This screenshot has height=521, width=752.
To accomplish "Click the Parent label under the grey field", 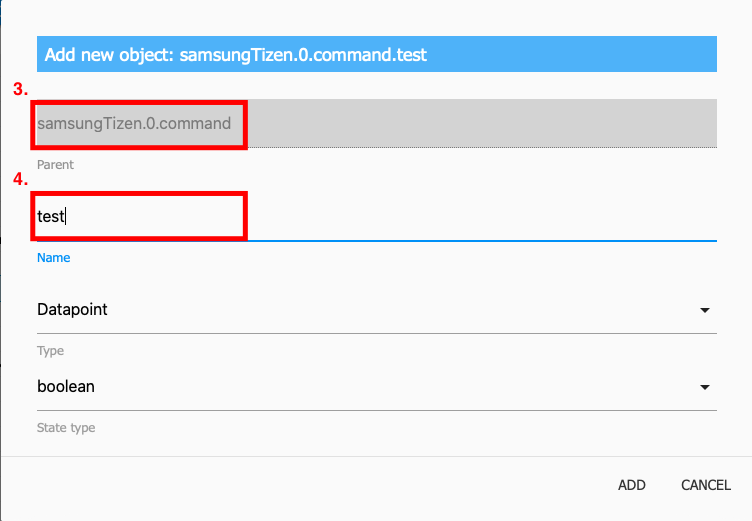I will click(55, 165).
